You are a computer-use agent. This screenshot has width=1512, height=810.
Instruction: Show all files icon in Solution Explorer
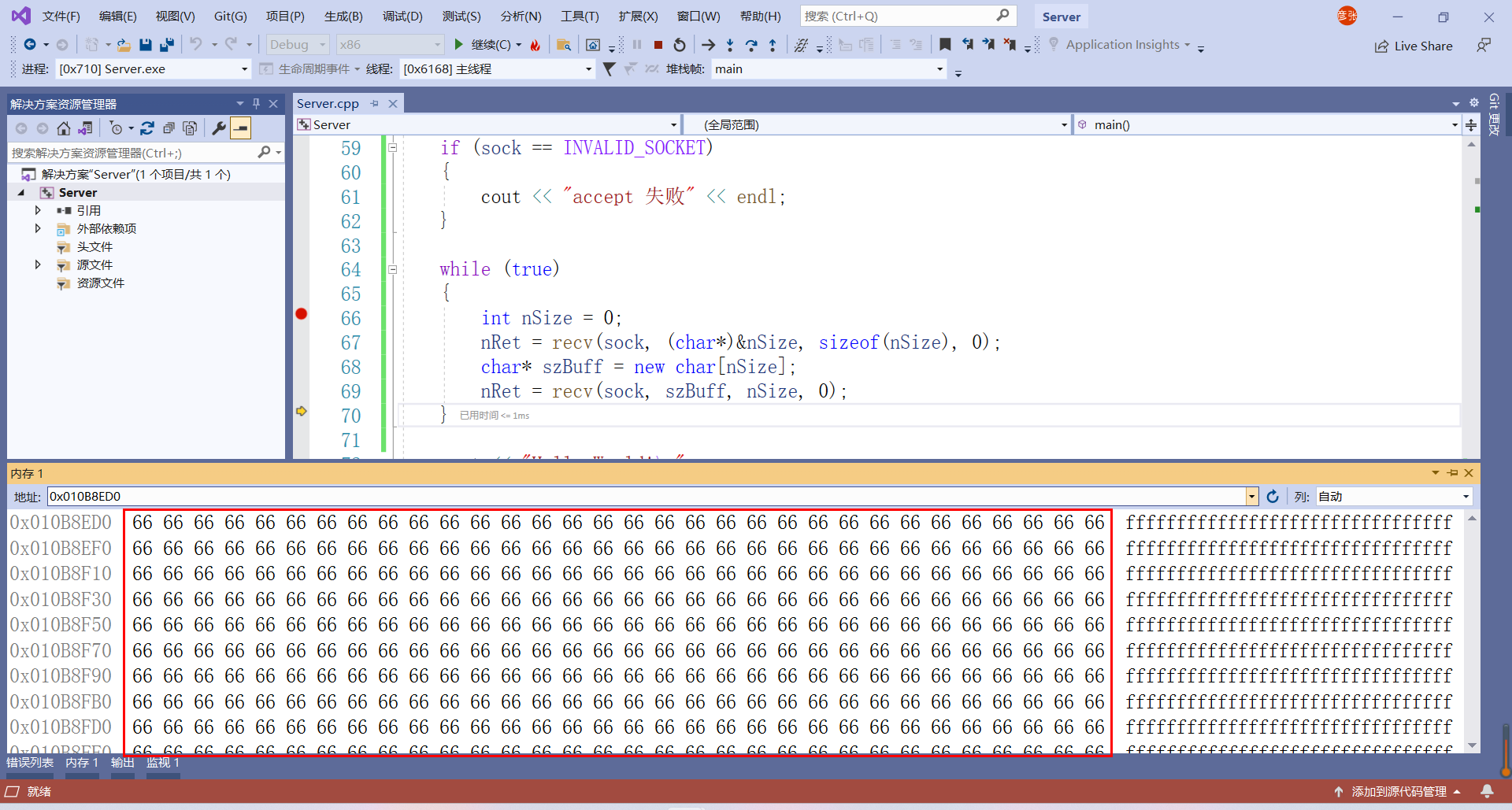pyautogui.click(x=190, y=128)
